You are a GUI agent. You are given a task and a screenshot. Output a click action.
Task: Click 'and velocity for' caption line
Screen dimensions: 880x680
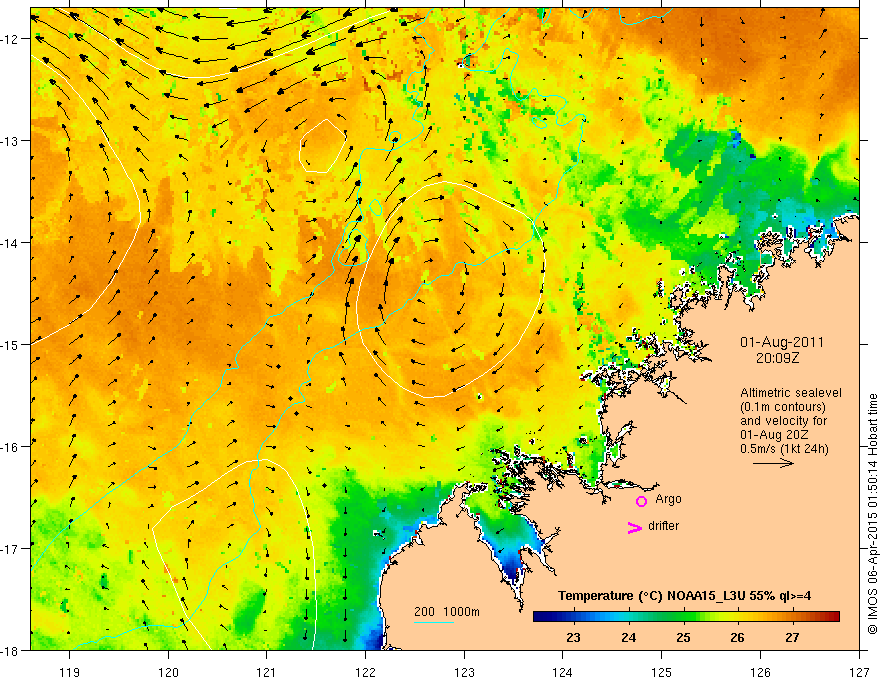point(783,421)
